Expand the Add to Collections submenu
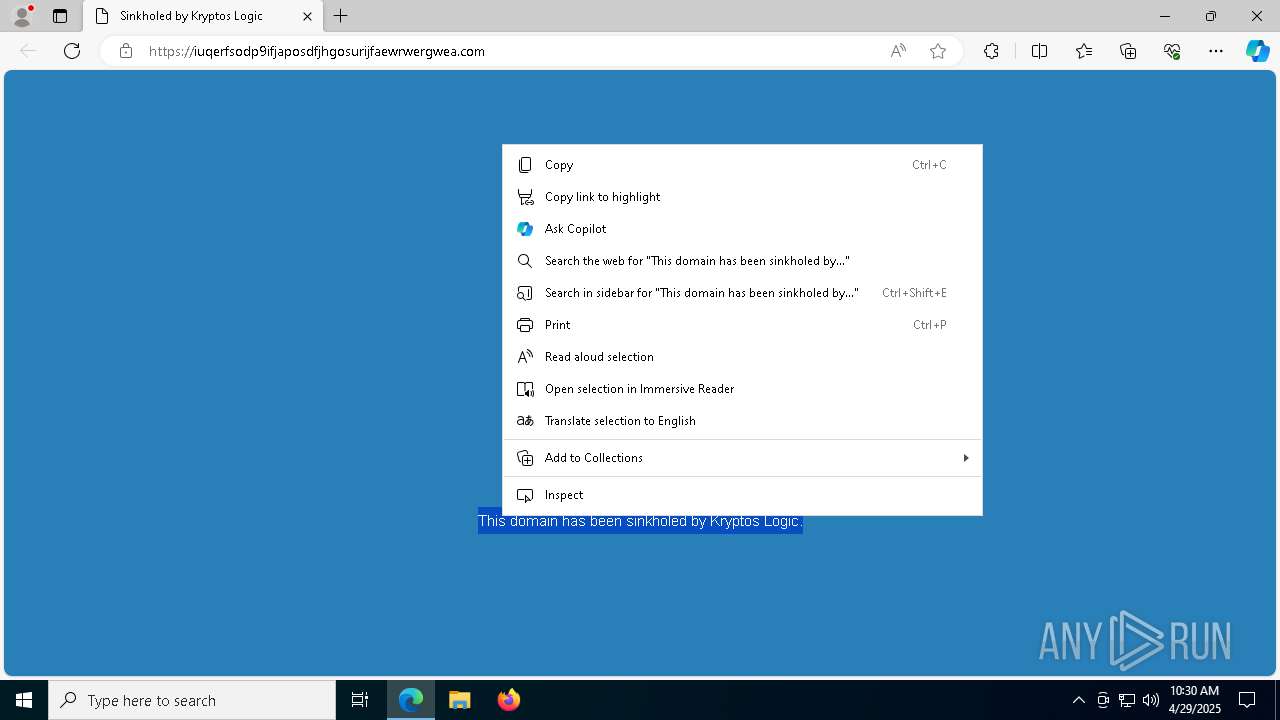Image resolution: width=1280 pixels, height=720 pixels. pyautogui.click(x=742, y=458)
